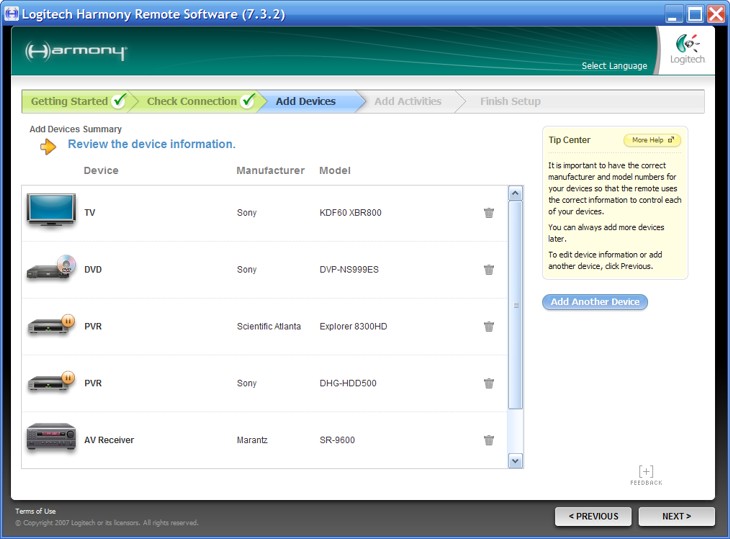Viewport: 730px width, 539px height.
Task: Minimize the Harmony Remote Software window
Action: pos(672,14)
